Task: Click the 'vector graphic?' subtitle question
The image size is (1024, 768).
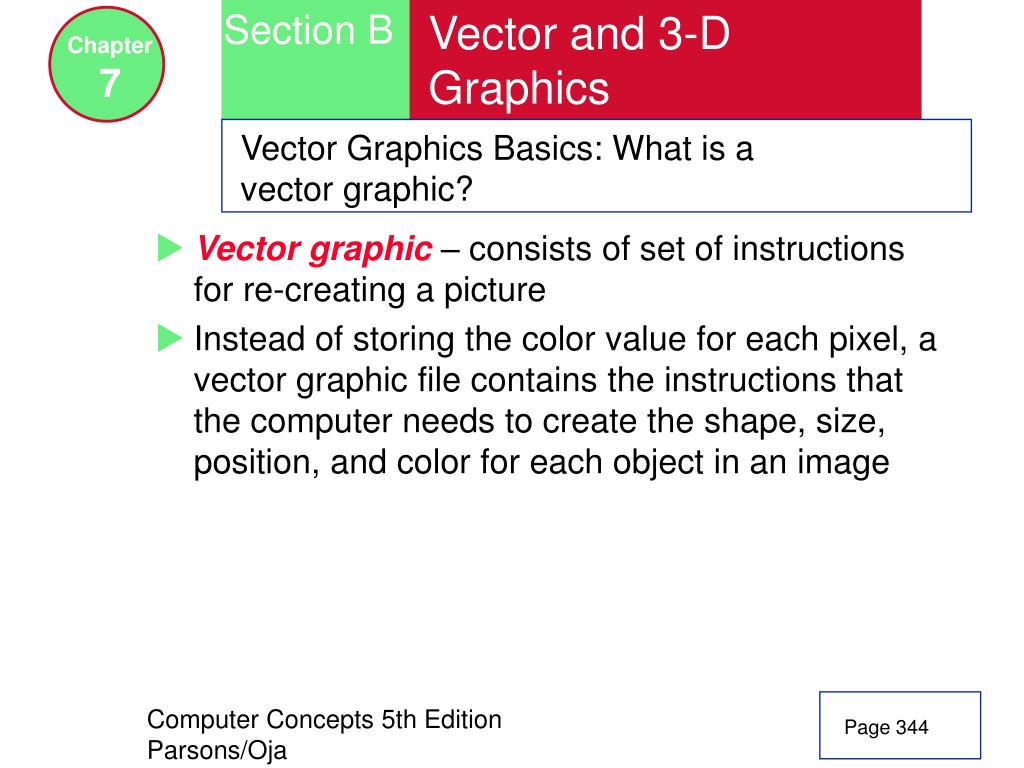Action: coord(357,190)
